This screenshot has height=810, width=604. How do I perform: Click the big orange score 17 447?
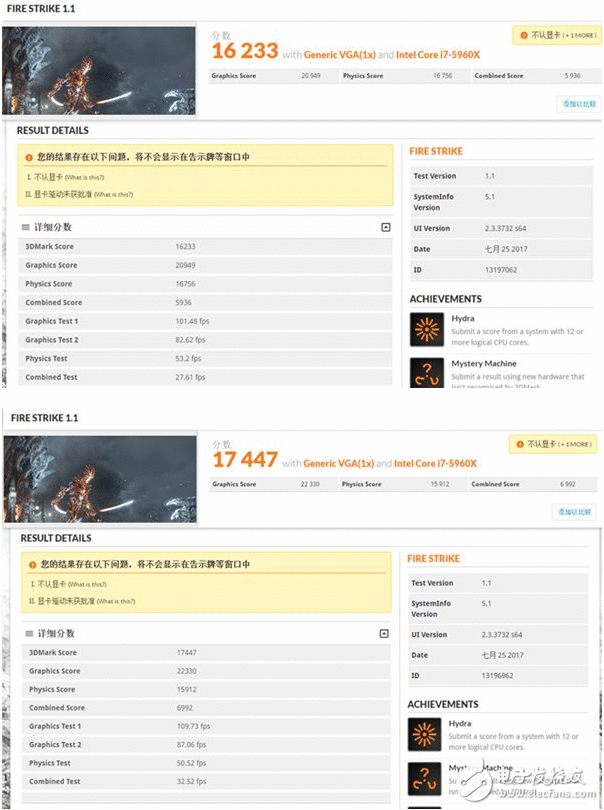click(x=245, y=460)
